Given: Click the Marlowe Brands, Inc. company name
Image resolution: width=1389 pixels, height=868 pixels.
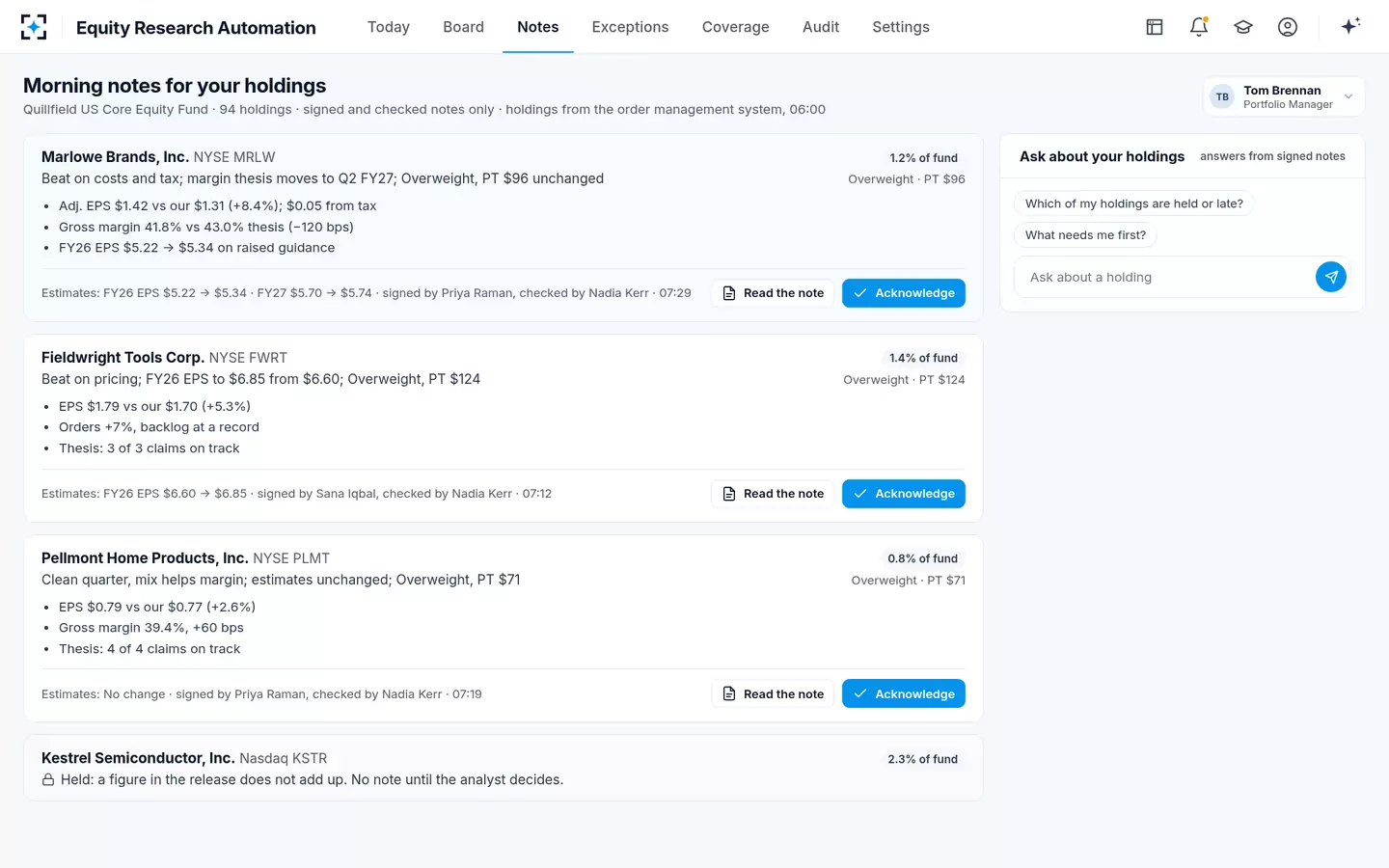Looking at the screenshot, I should tap(115, 157).
